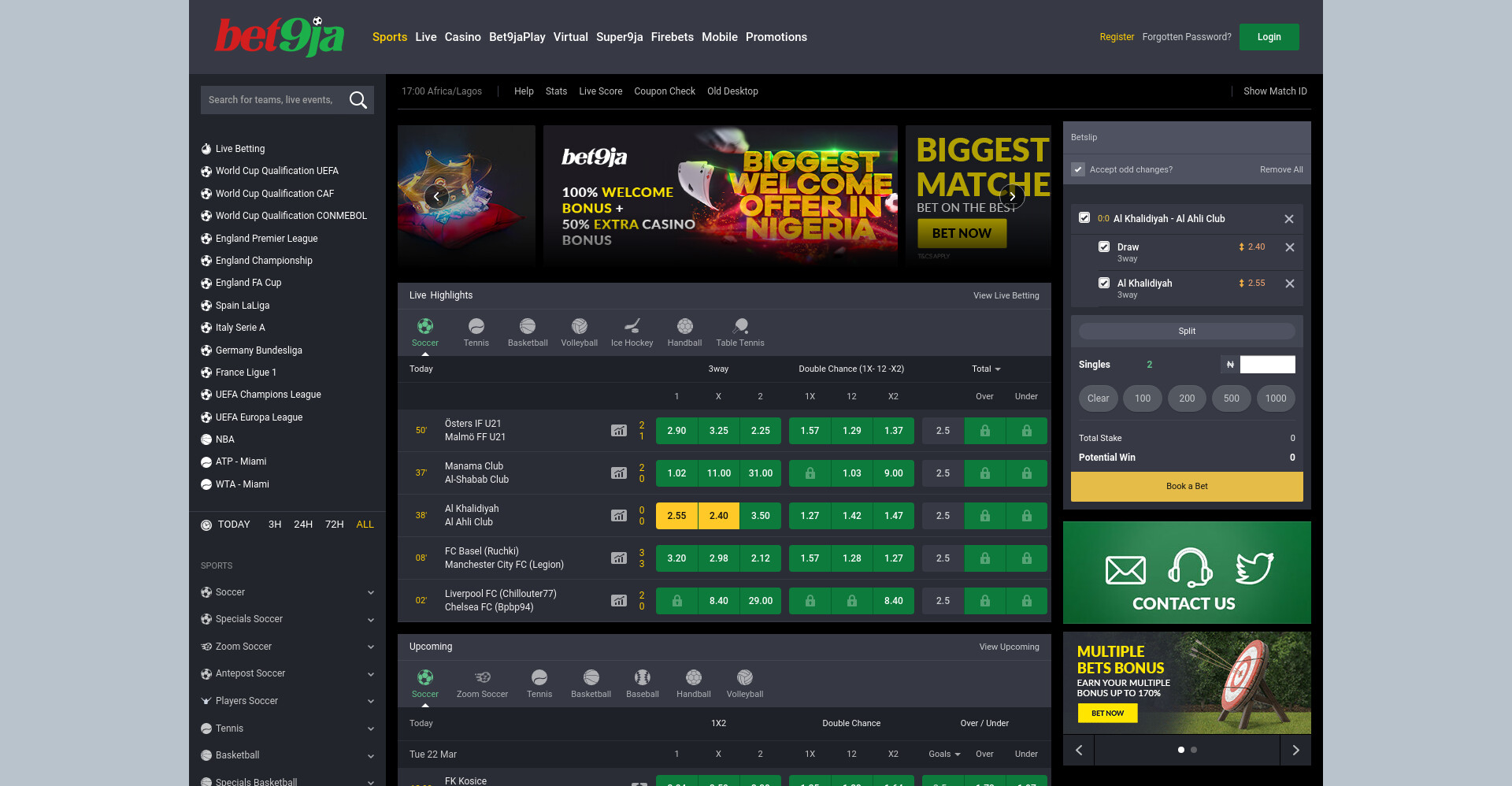
Task: Open the Total dropdown in Live Highlights
Action: click(986, 369)
